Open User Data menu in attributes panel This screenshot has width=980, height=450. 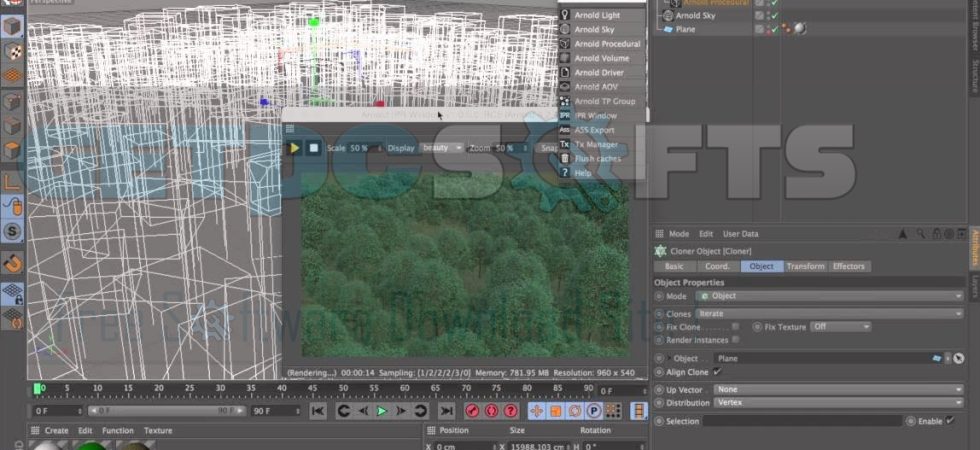(741, 234)
